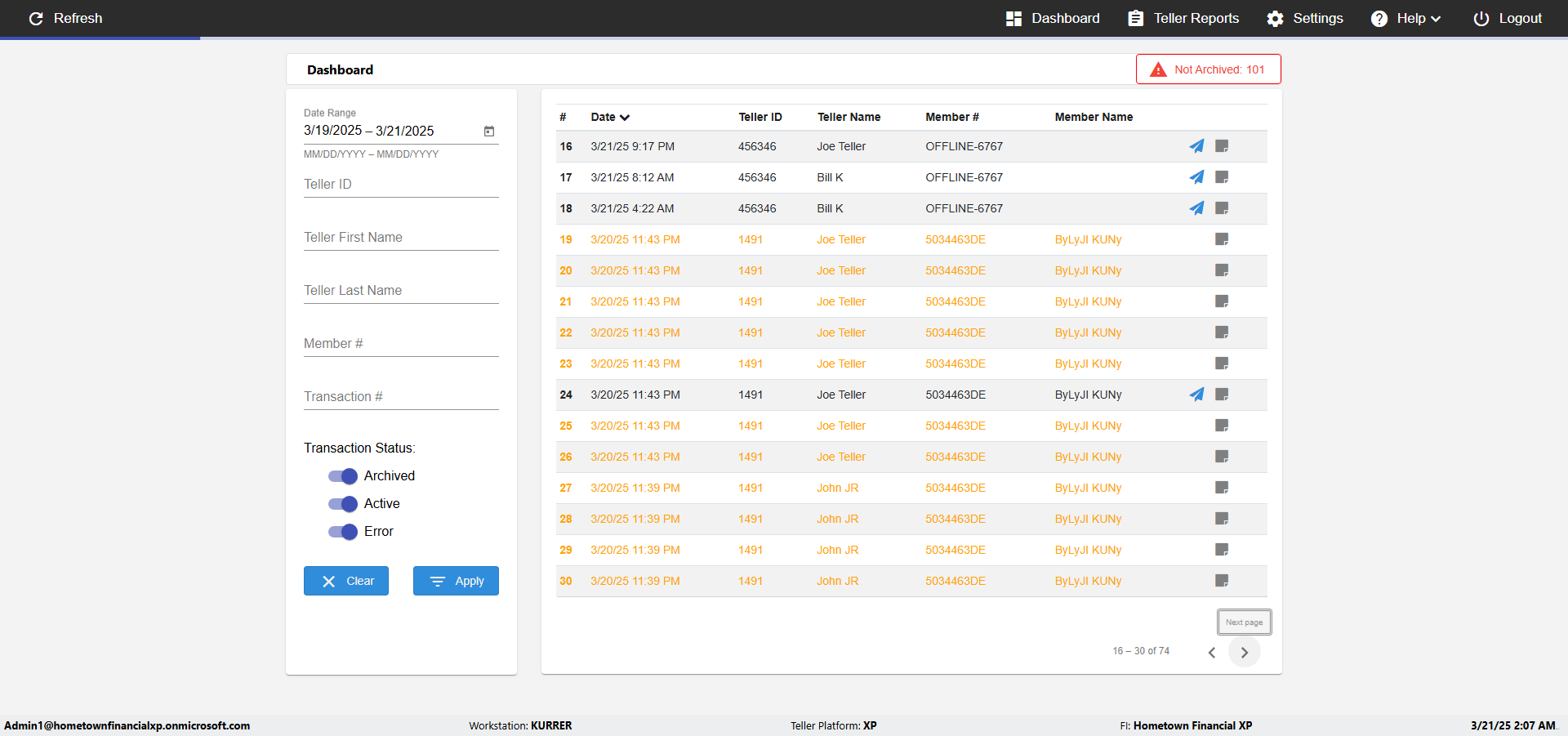Viewport: 1568px width, 736px height.
Task: Click the send icon for row 24
Action: (1196, 395)
